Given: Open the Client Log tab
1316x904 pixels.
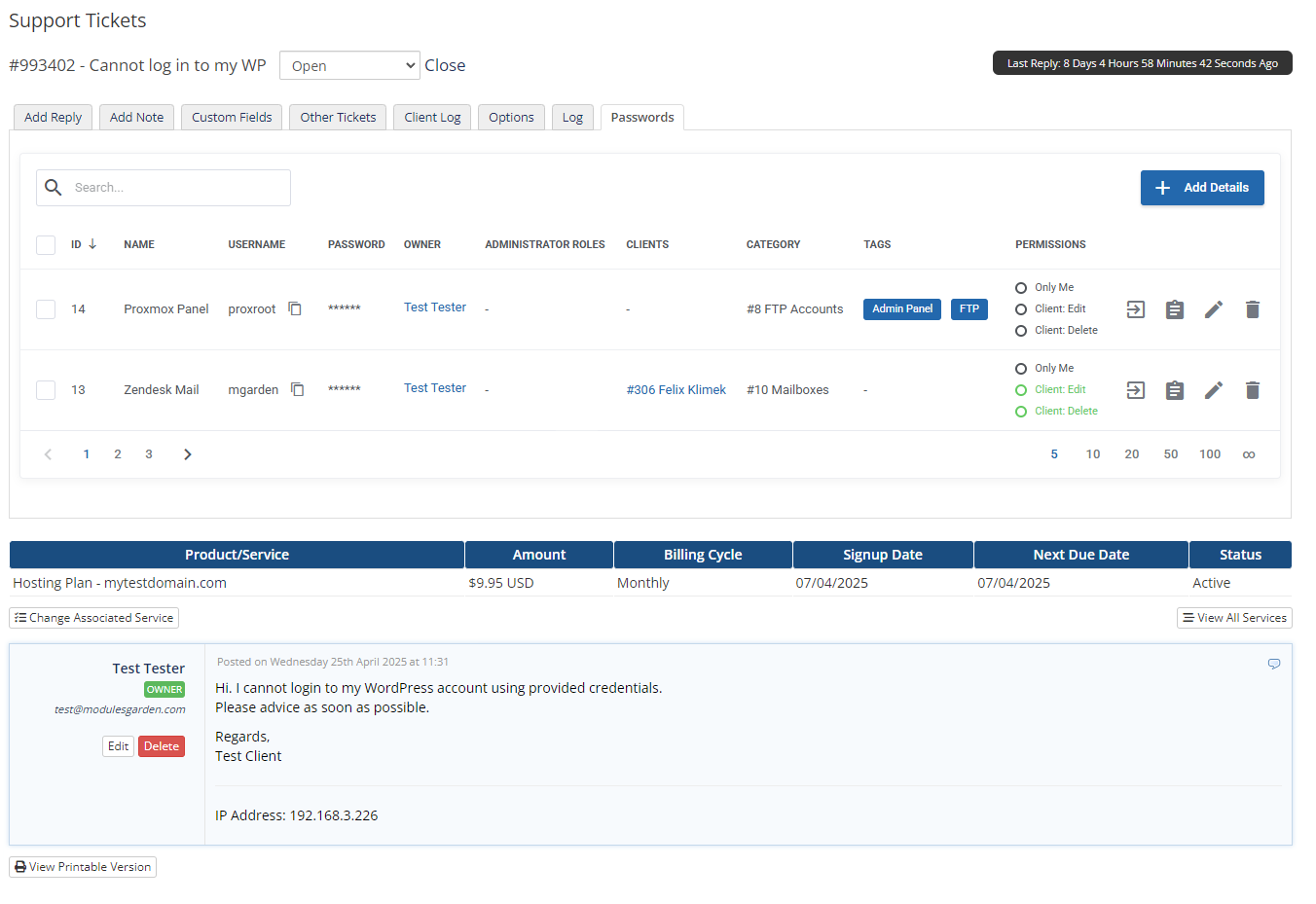Looking at the screenshot, I should (432, 118).
